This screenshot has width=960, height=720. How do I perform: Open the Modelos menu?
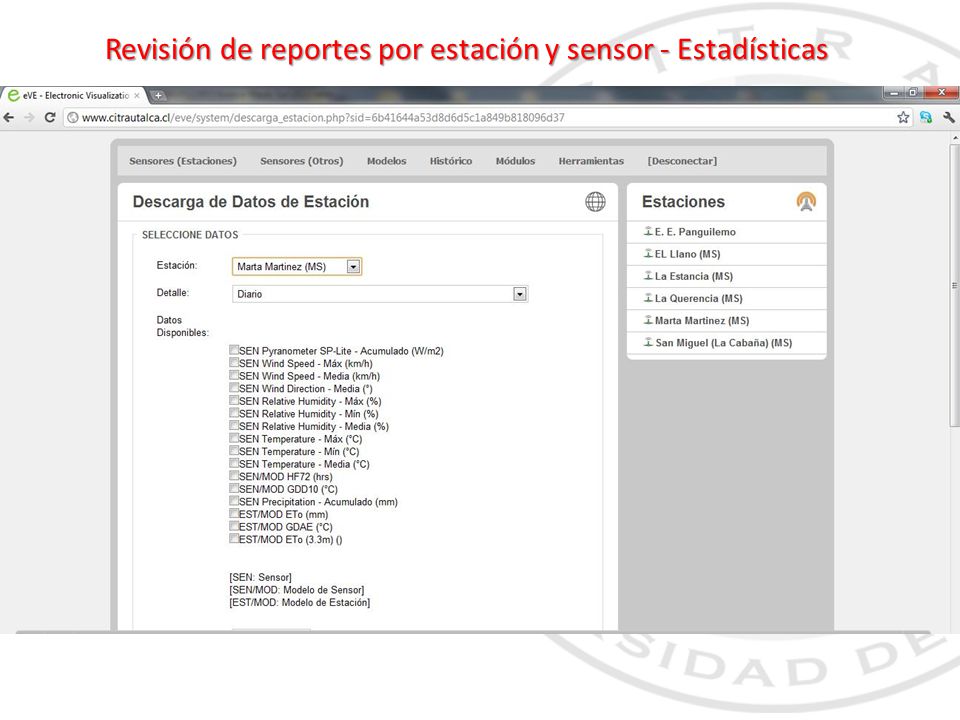[386, 161]
